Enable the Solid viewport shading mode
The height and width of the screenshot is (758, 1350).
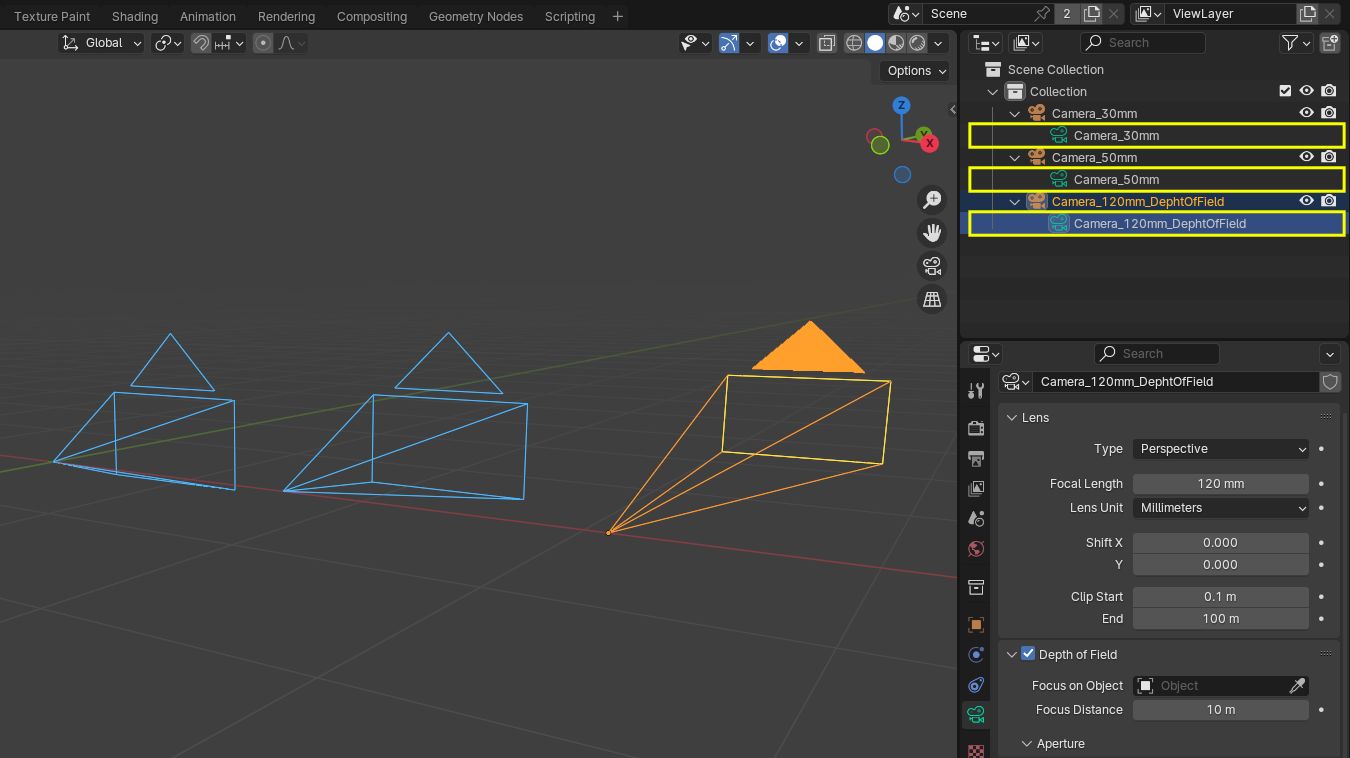874,43
